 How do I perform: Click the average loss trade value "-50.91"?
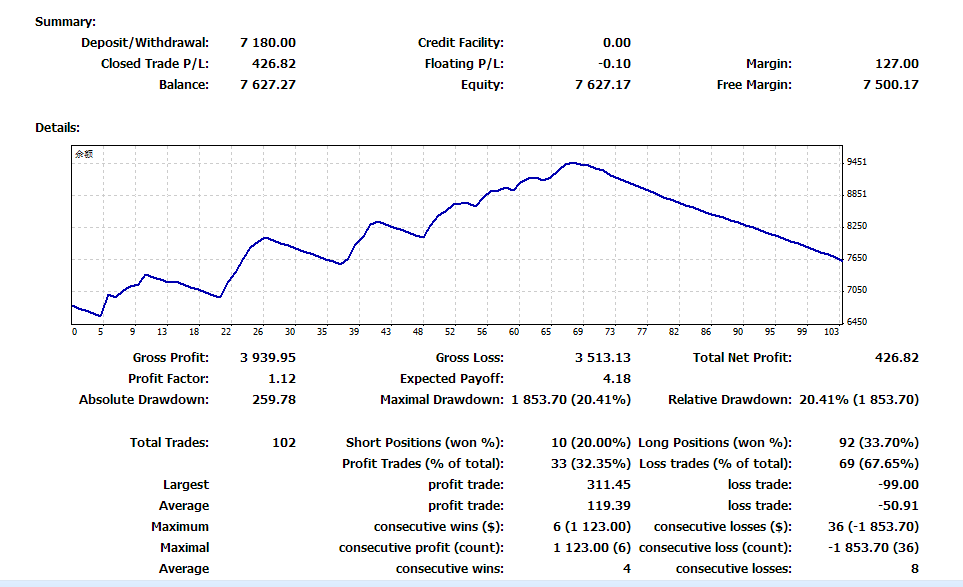click(899, 505)
